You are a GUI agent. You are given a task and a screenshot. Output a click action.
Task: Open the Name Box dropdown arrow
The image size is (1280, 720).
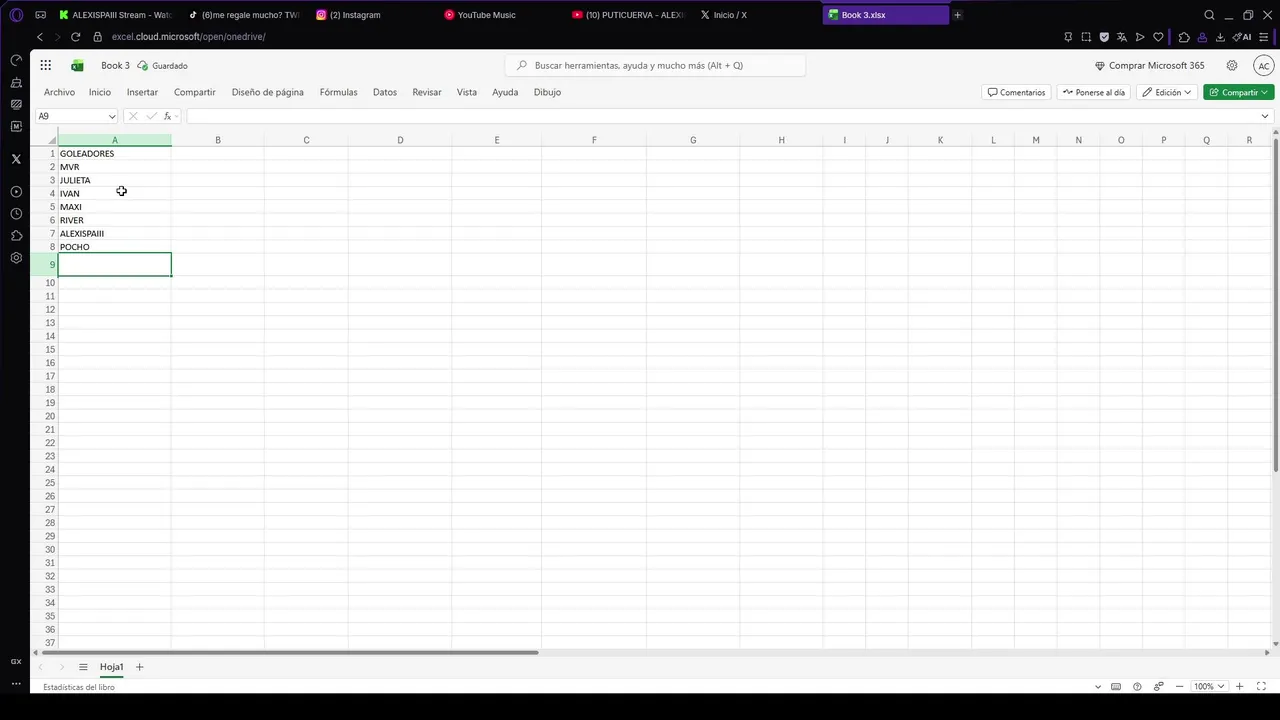(110, 116)
